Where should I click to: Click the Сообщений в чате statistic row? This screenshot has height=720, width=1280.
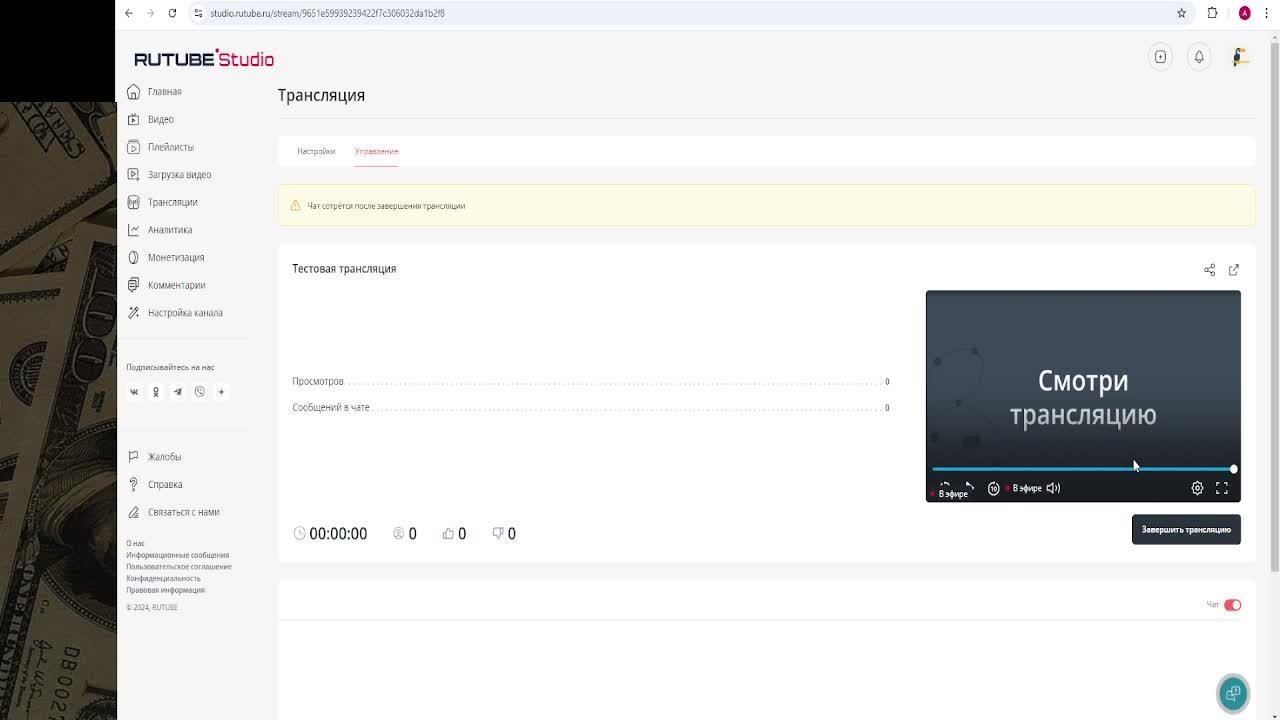point(590,408)
